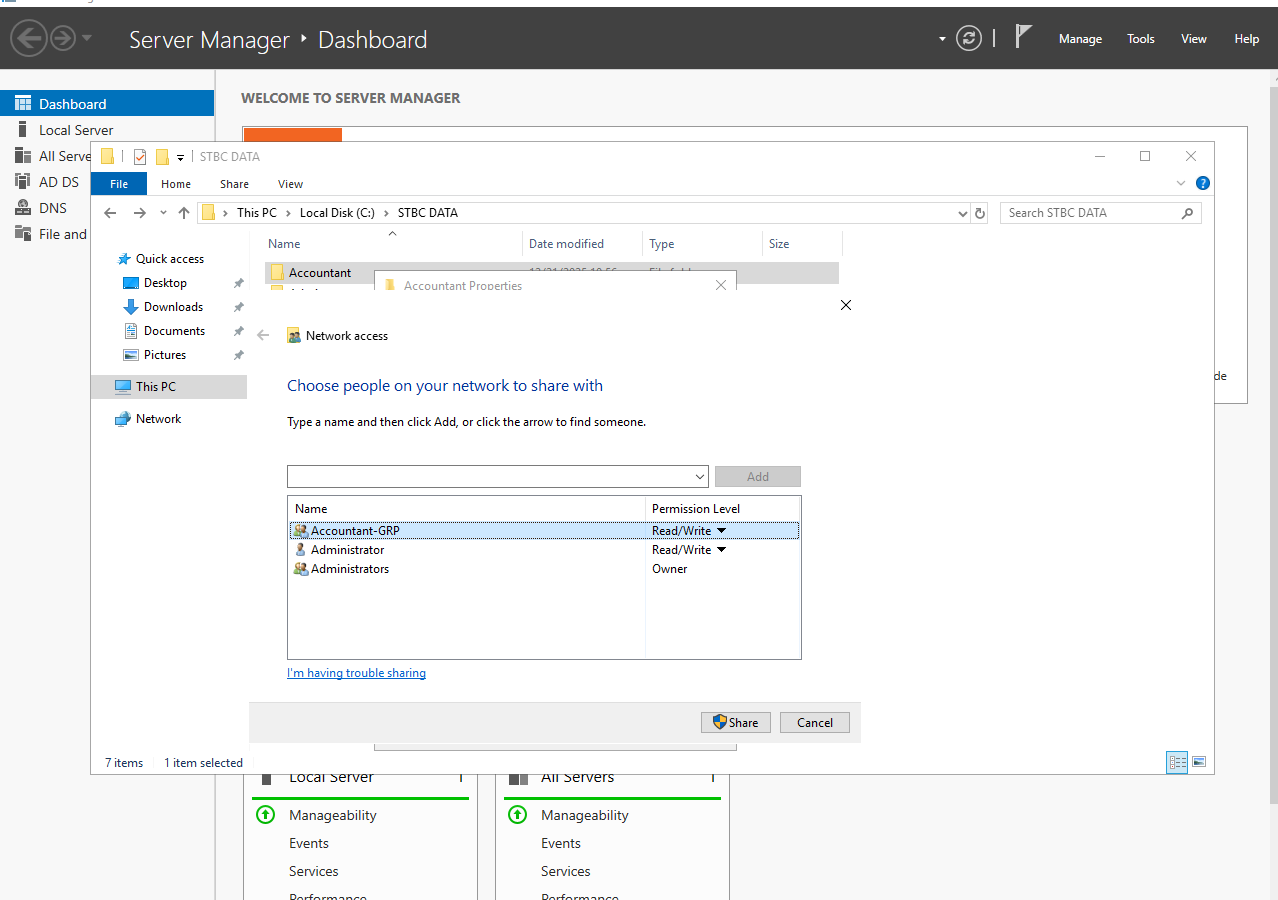Screen dimensions: 1278x900
Task: Click the DNS sidebar icon
Action: (x=22, y=208)
